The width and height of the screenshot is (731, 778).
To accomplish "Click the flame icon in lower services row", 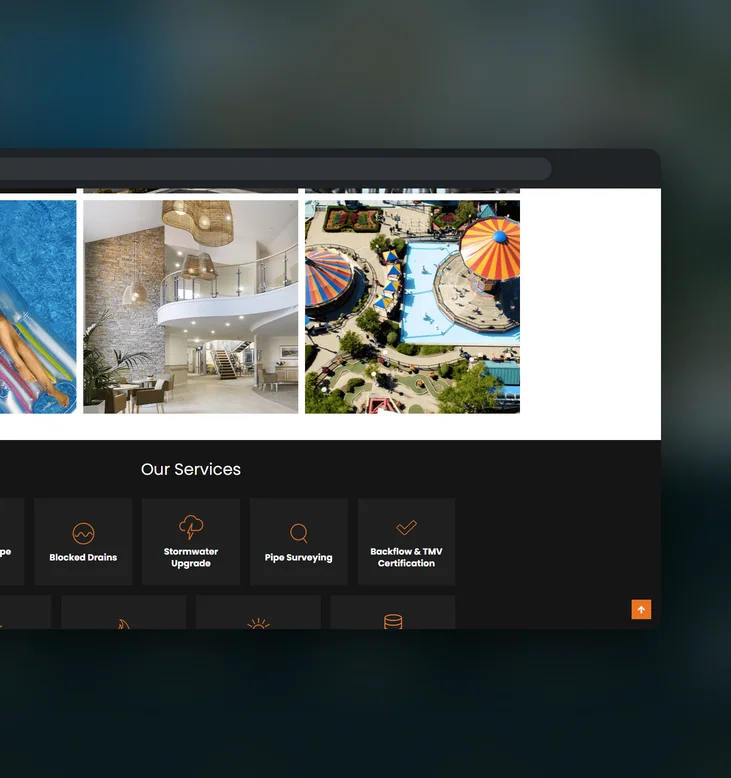I will [x=123, y=624].
